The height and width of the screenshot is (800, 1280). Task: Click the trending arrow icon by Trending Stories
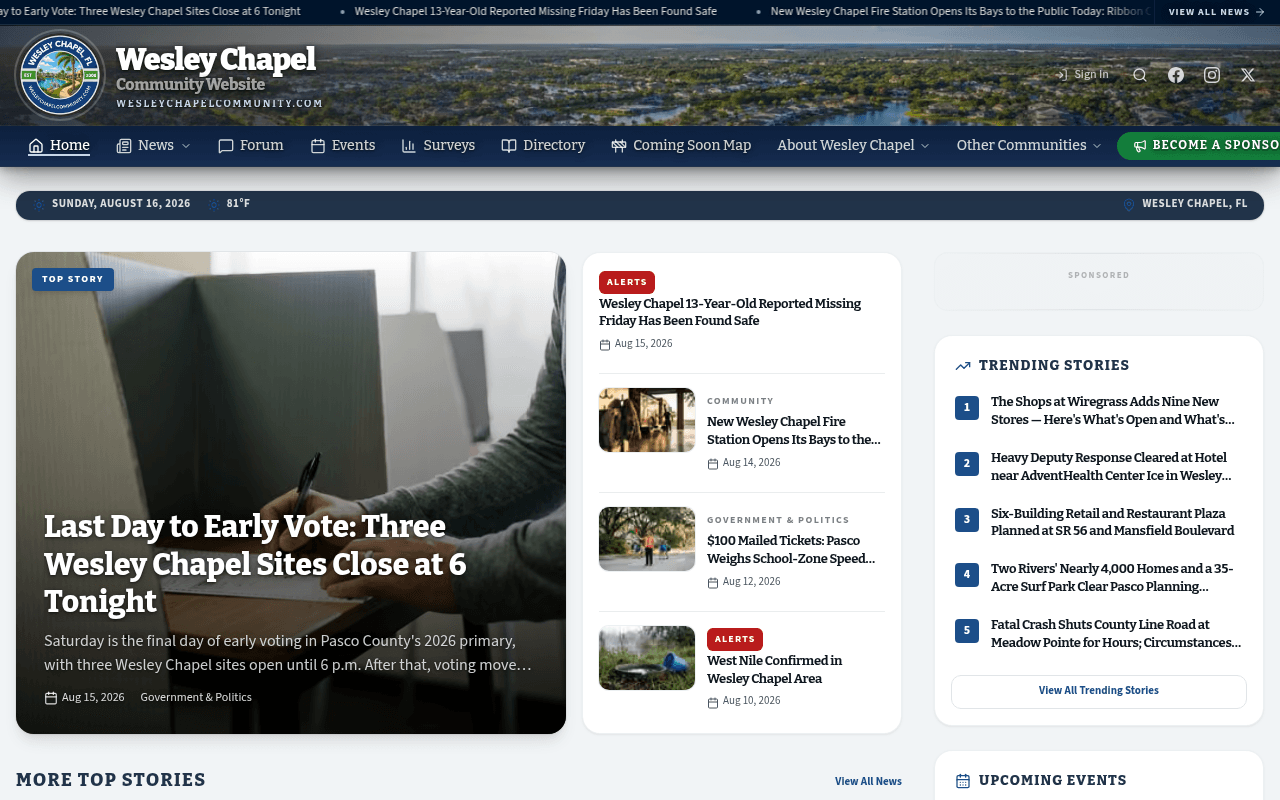click(x=963, y=366)
